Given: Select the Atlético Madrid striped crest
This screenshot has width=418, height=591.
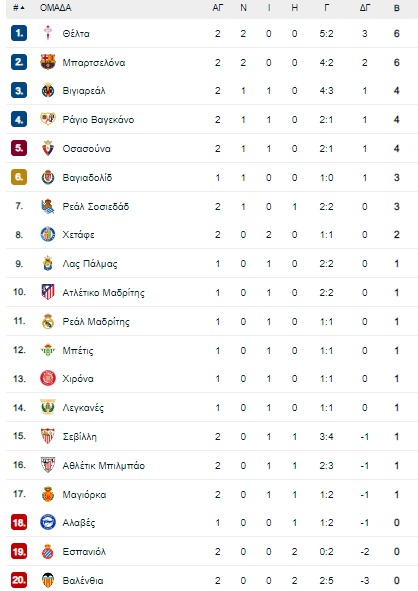Looking at the screenshot, I should click(x=48, y=292).
